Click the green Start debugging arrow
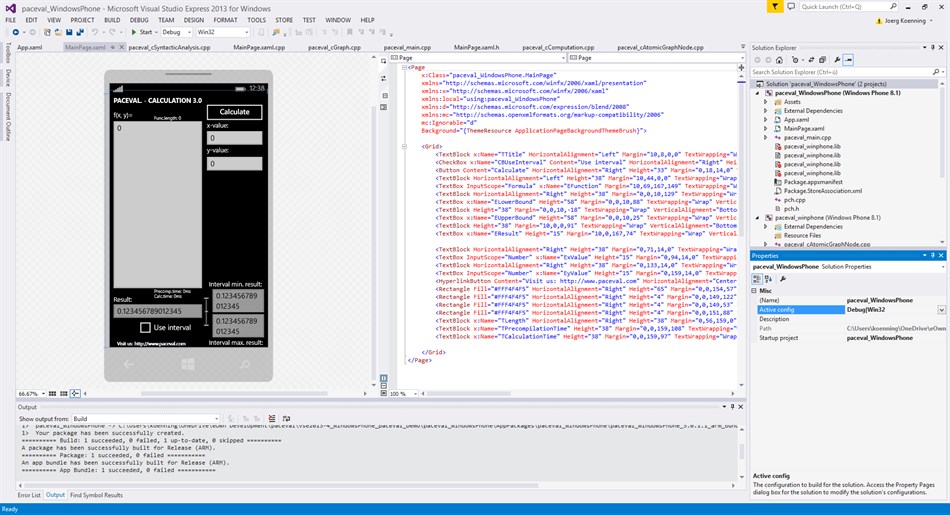The height and width of the screenshot is (515, 950). point(134,32)
